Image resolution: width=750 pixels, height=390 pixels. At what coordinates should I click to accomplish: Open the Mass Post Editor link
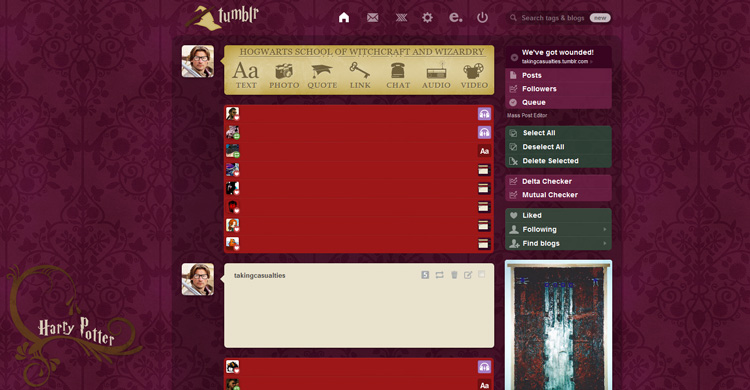[x=527, y=115]
